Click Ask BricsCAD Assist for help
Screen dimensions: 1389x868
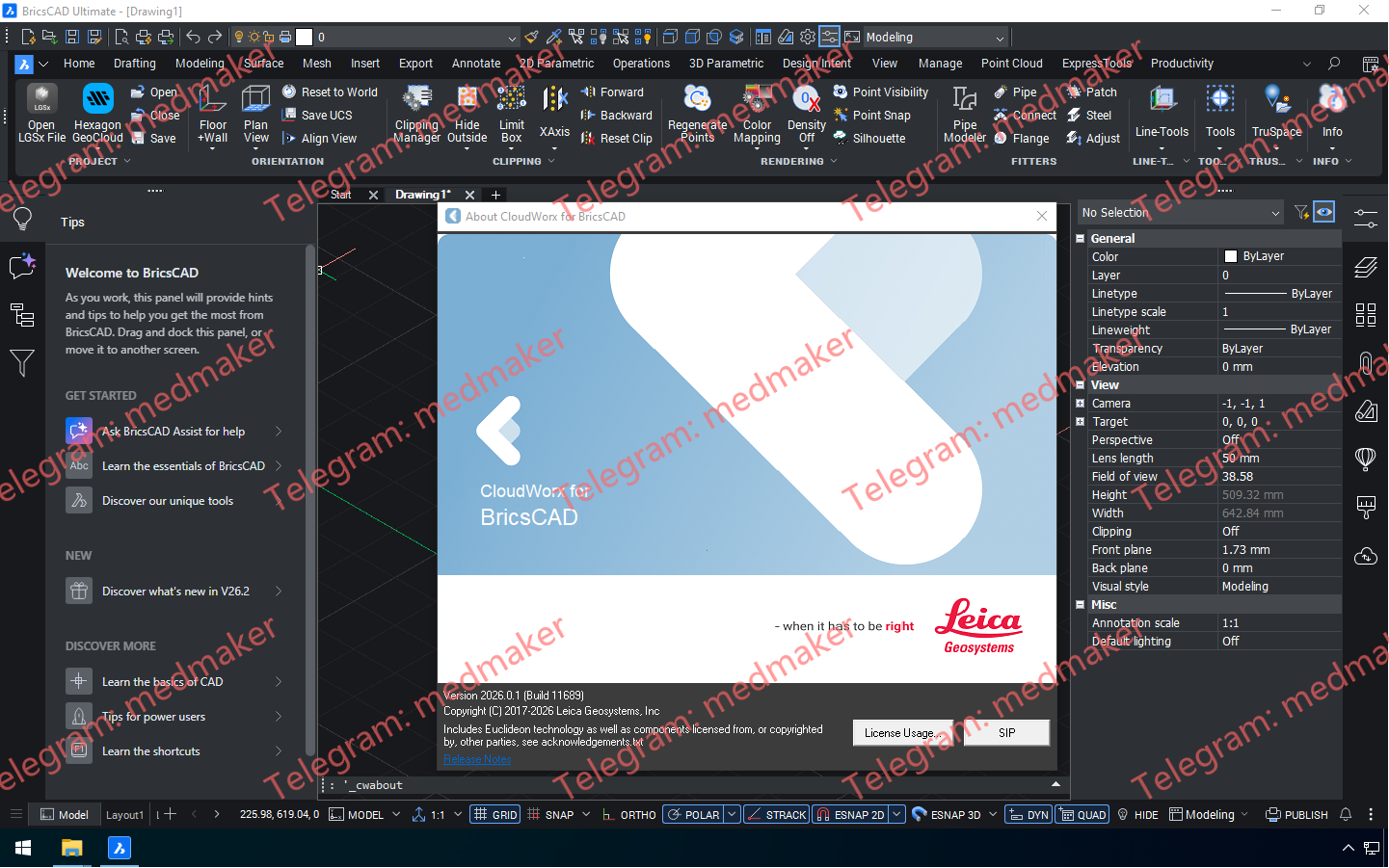(174, 432)
